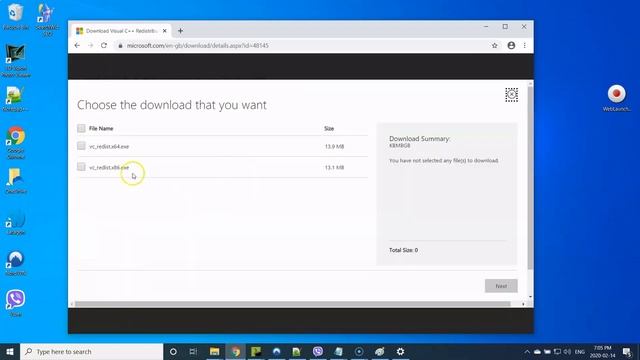Toggle the File Name select-all checkbox

pos(81,128)
